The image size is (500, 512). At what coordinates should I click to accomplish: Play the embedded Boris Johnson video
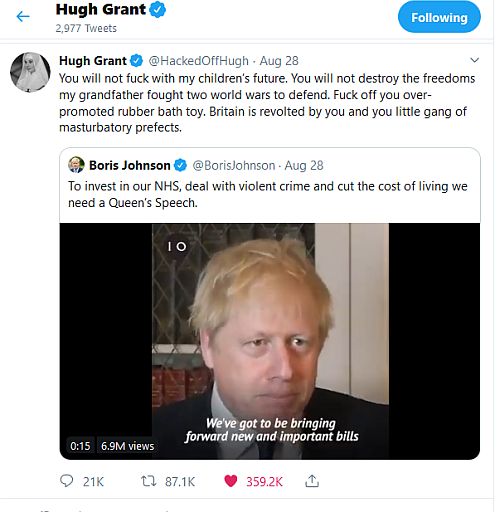270,341
